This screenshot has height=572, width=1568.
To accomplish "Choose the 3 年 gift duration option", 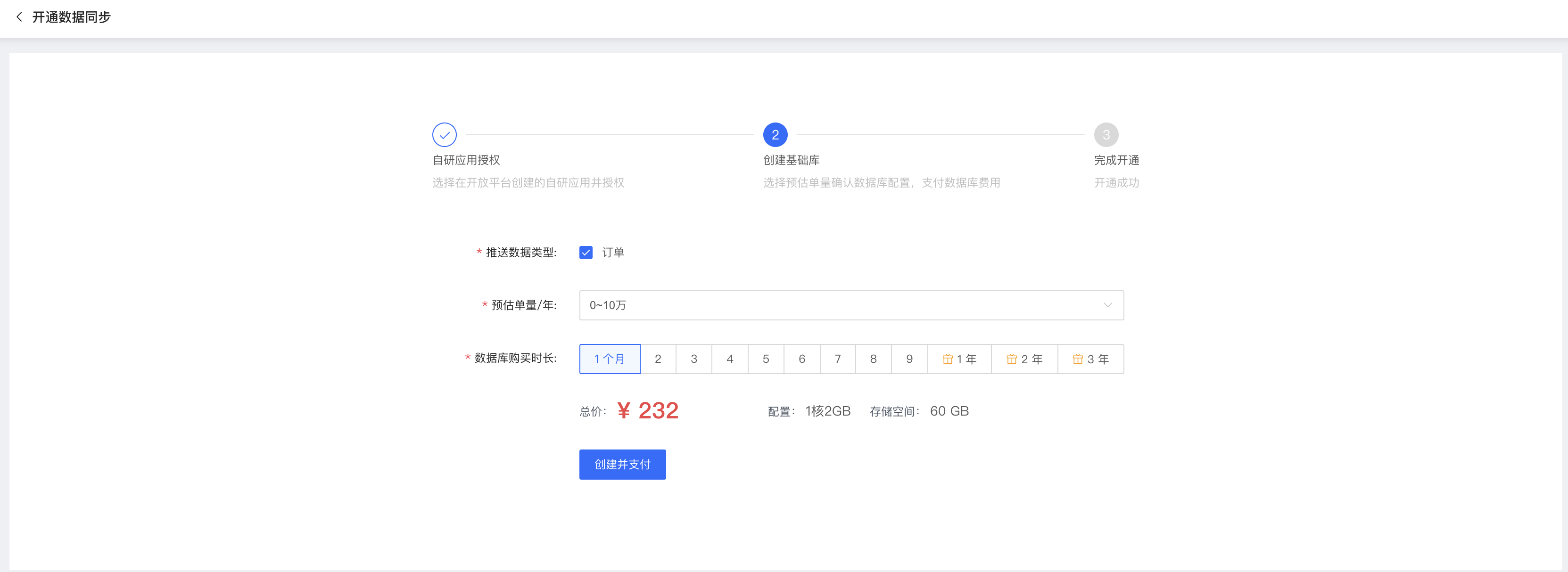I will click(1091, 359).
